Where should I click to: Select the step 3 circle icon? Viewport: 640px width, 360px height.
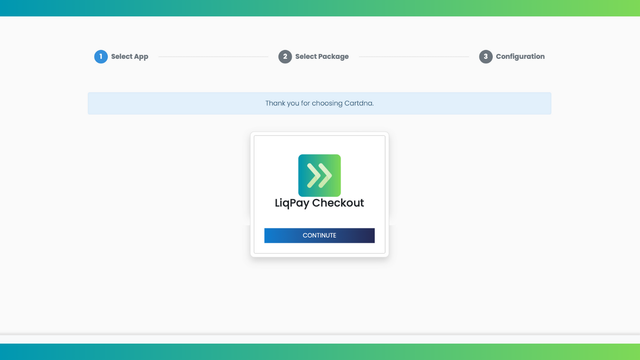click(485, 57)
